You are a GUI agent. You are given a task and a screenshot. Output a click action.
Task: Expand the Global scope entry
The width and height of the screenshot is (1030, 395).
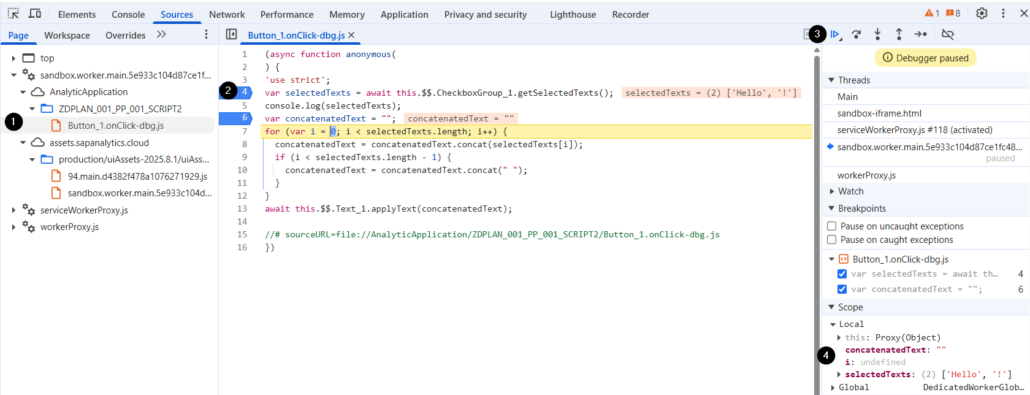pos(834,387)
